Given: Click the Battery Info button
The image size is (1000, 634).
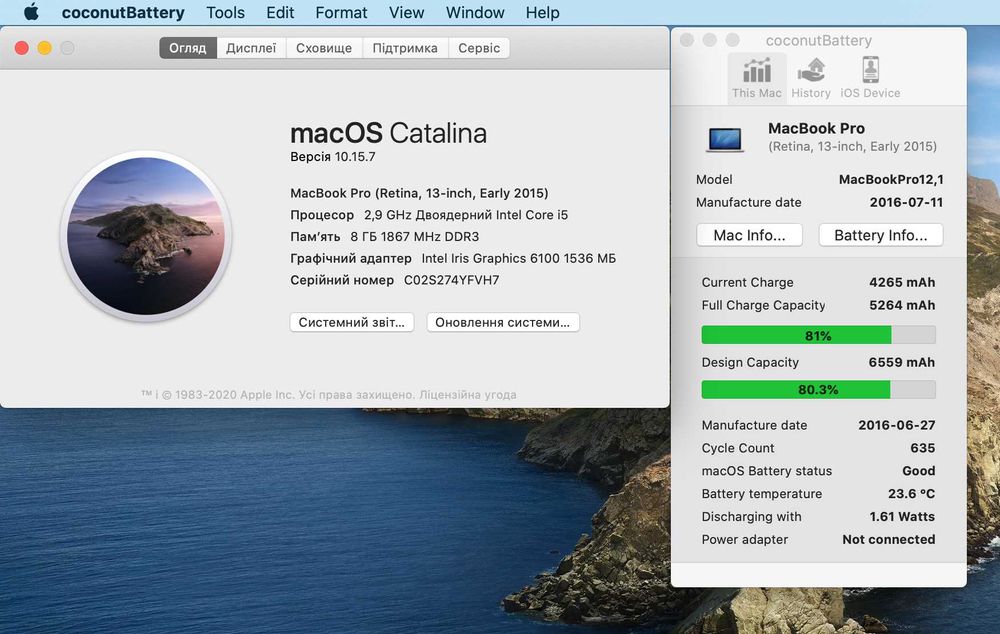Looking at the screenshot, I should point(881,235).
